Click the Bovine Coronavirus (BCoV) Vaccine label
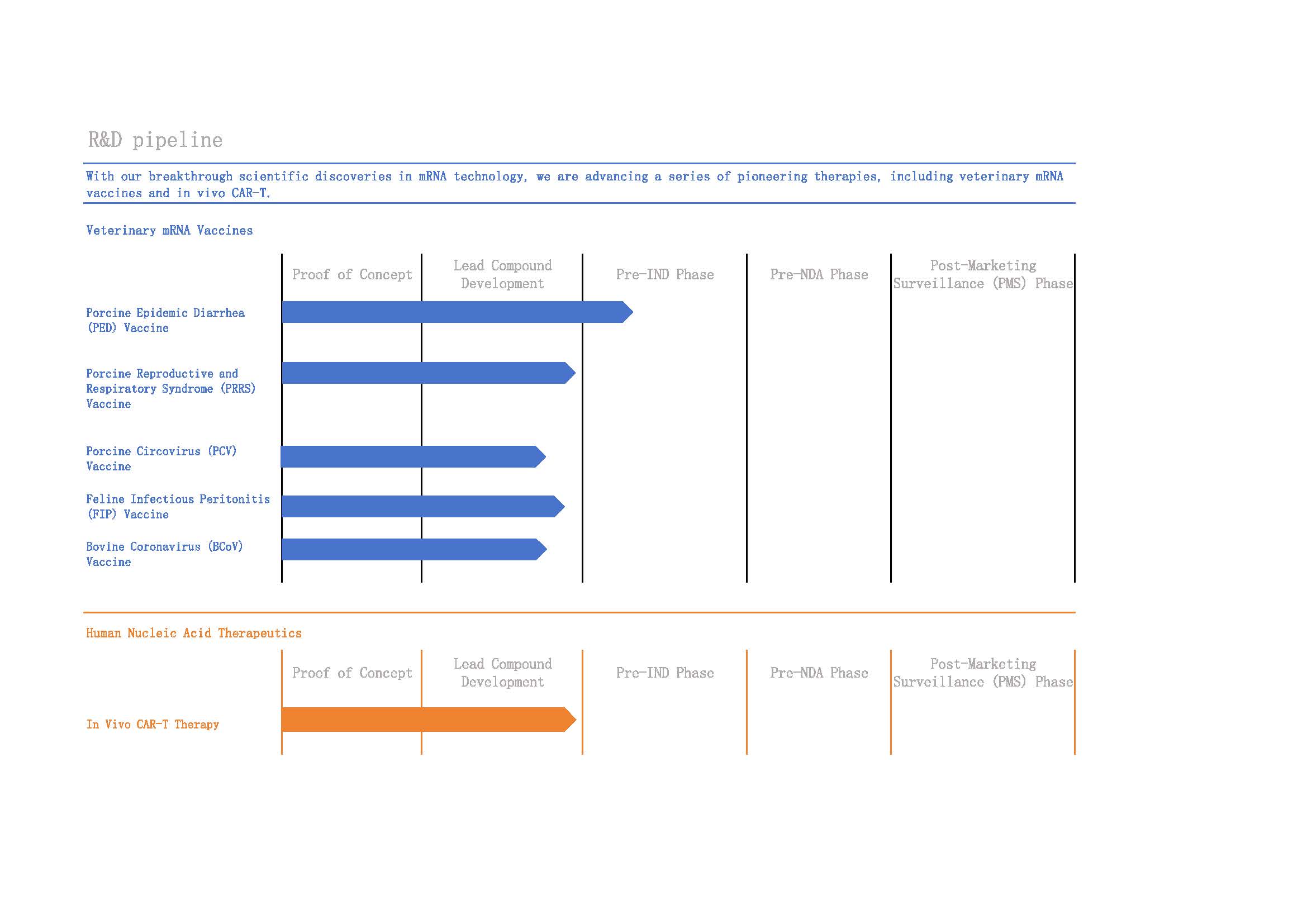The image size is (1307, 924). click(164, 554)
